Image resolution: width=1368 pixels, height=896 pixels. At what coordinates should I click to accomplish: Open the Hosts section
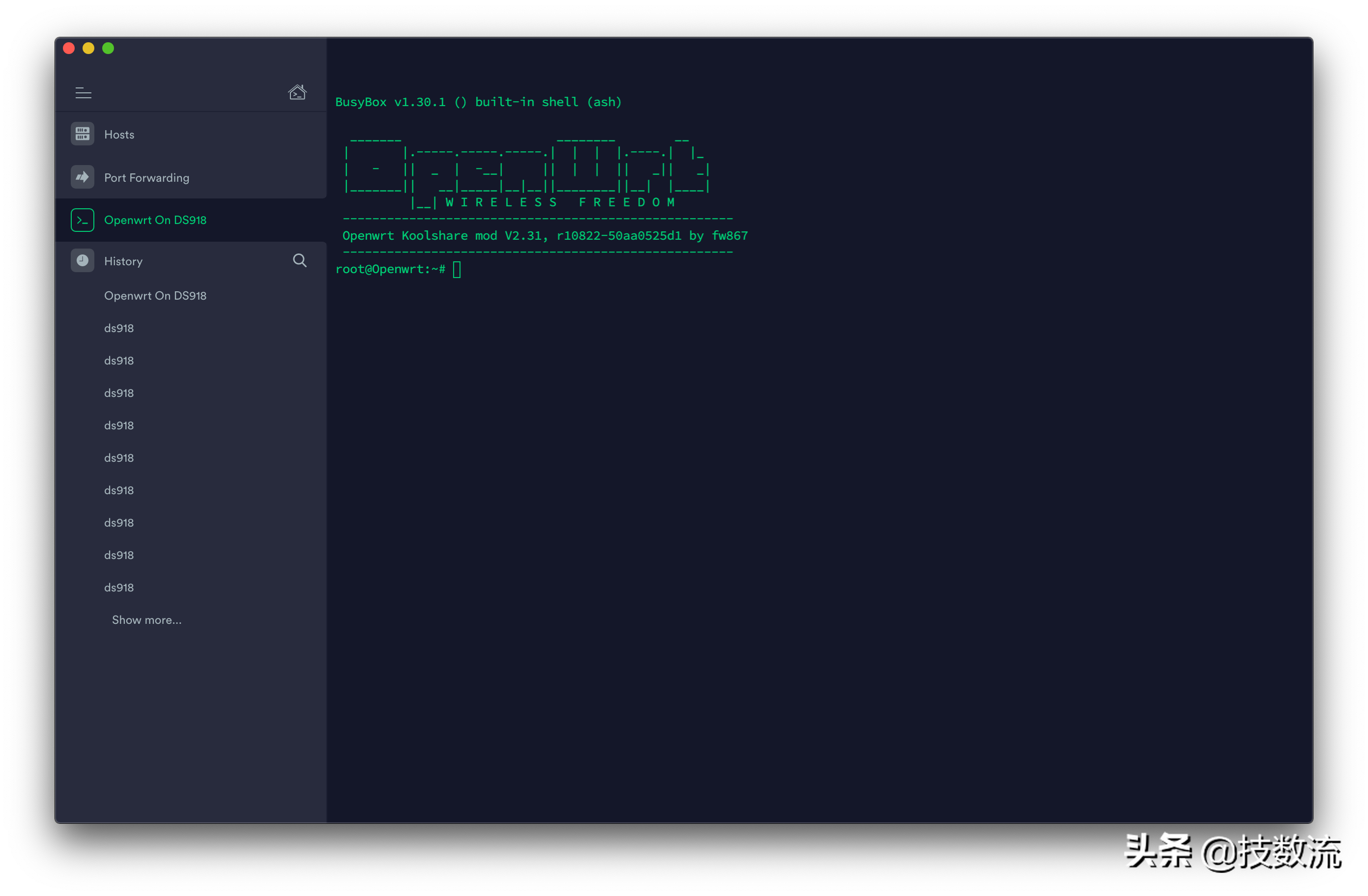click(x=119, y=135)
